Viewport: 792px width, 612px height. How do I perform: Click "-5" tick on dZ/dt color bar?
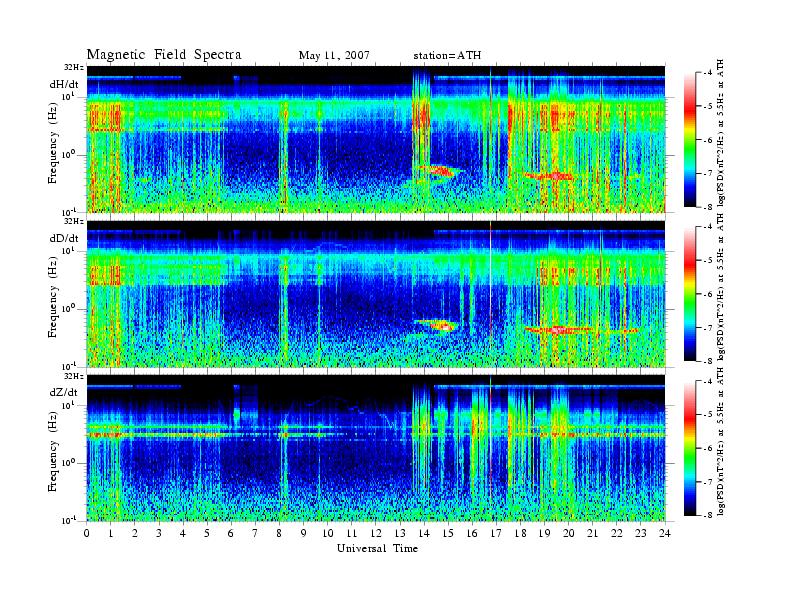coord(709,415)
